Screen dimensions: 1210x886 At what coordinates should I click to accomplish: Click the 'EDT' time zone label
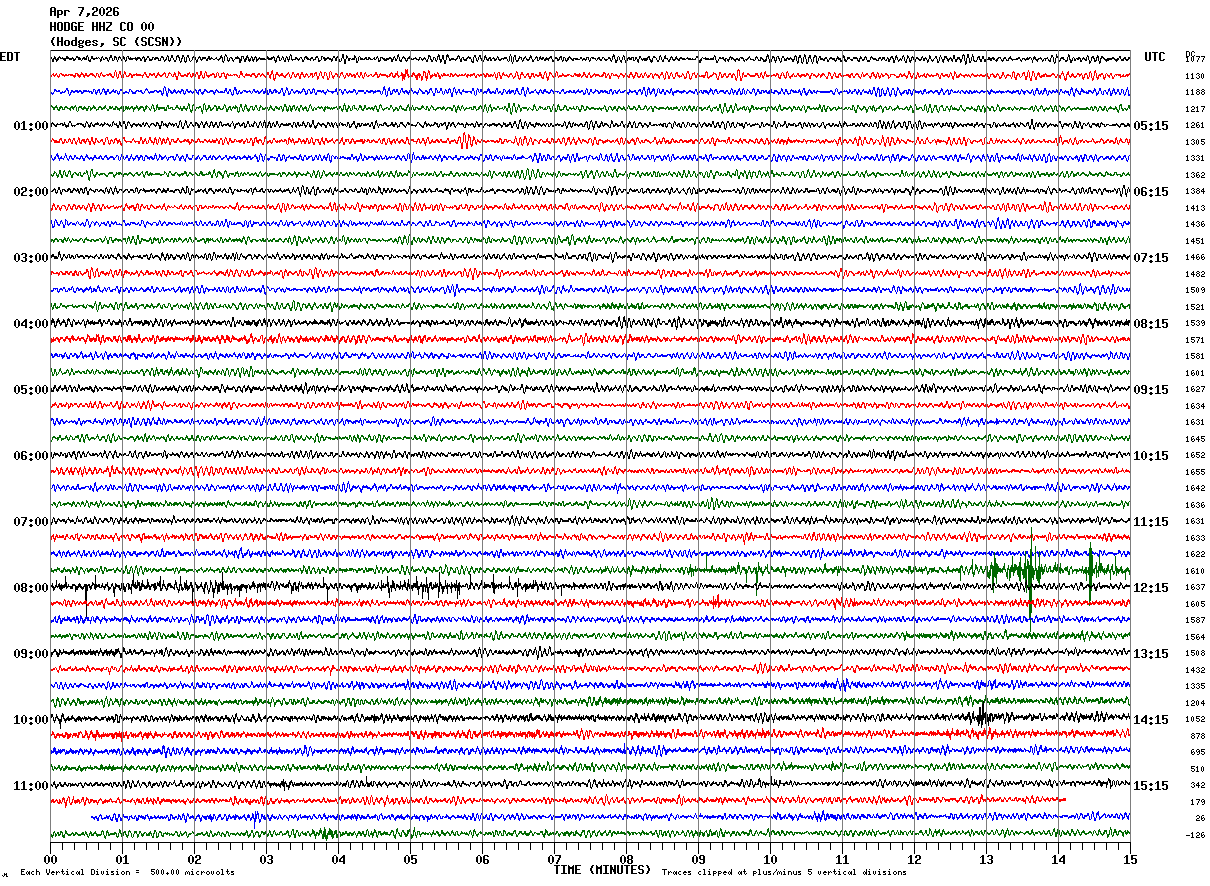10,57
